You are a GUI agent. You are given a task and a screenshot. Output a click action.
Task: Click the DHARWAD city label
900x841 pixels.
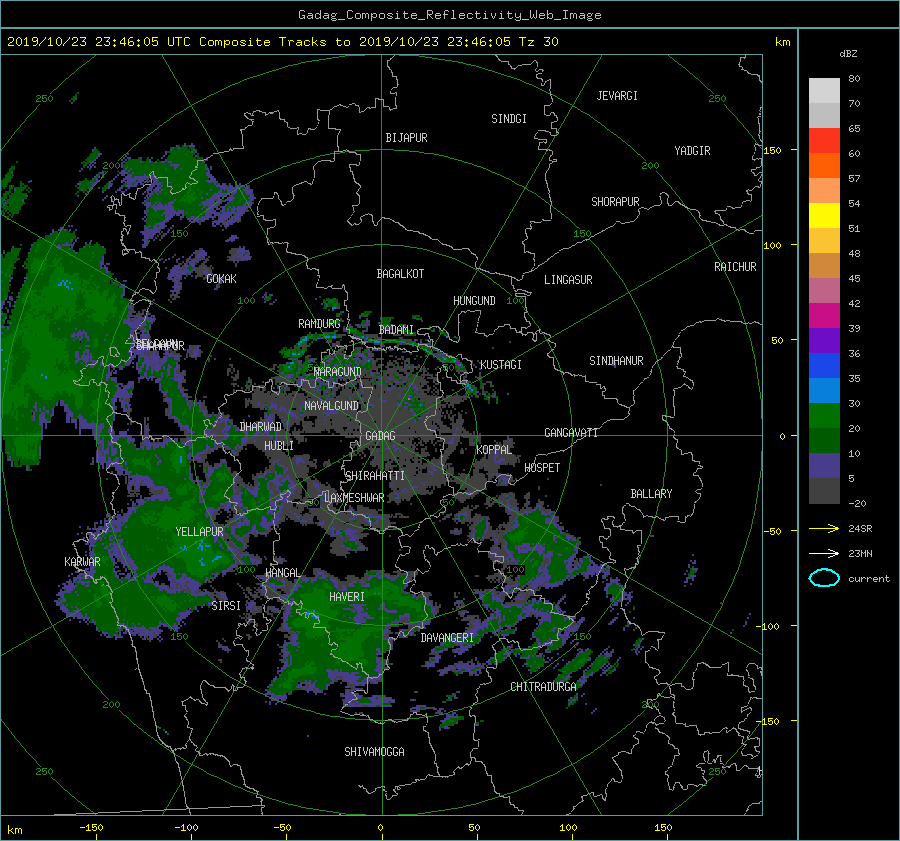point(261,427)
